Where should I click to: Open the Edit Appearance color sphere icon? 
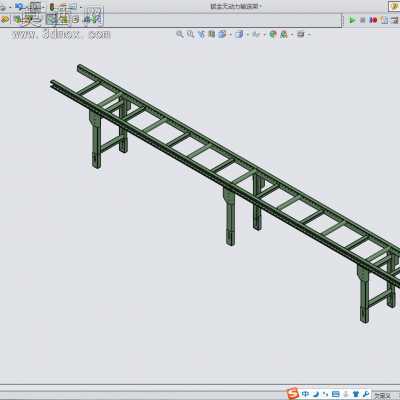[273, 34]
